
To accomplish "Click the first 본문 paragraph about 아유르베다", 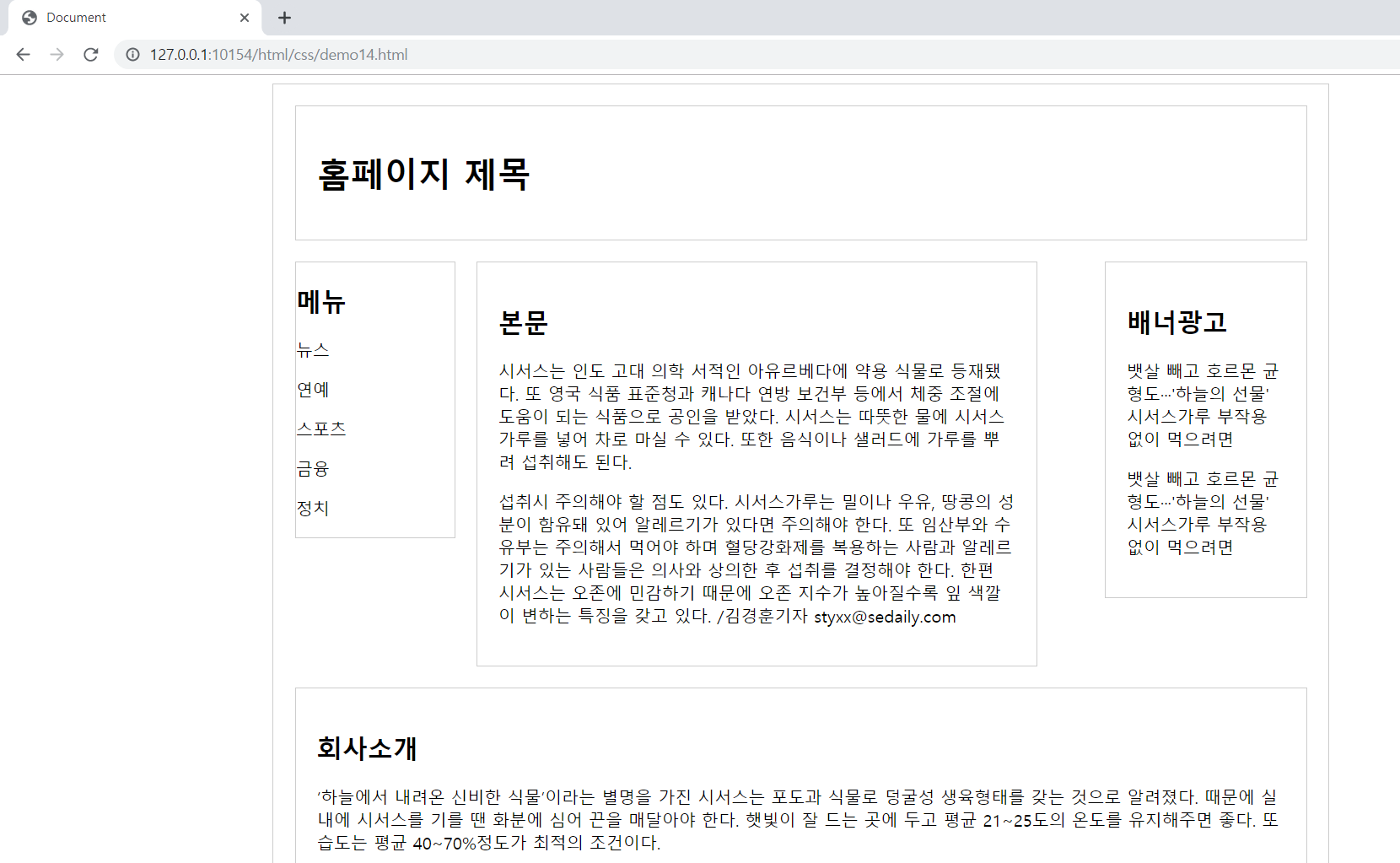I will [x=751, y=416].
